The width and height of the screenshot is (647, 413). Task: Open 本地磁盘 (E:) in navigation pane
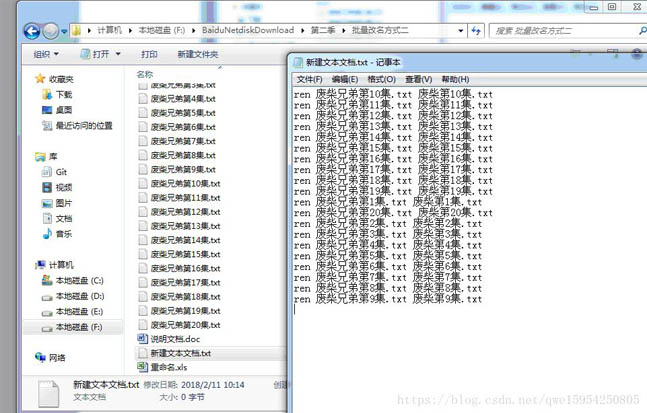click(72, 312)
